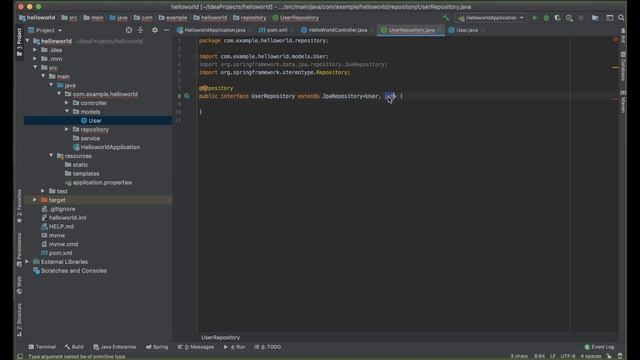Screen dimensions: 640x360
Task: Open the Run tool window
Action: coord(235,347)
